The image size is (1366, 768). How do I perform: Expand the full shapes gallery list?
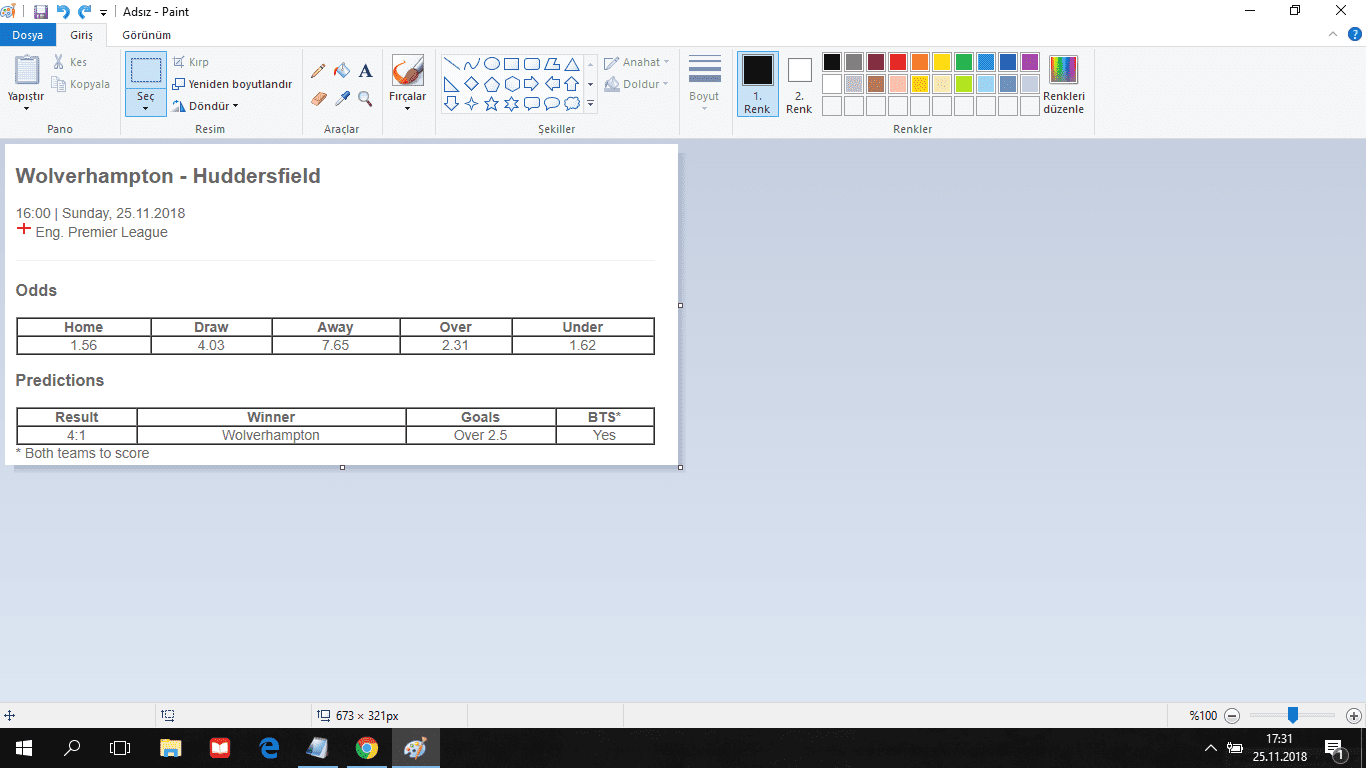pyautogui.click(x=590, y=104)
